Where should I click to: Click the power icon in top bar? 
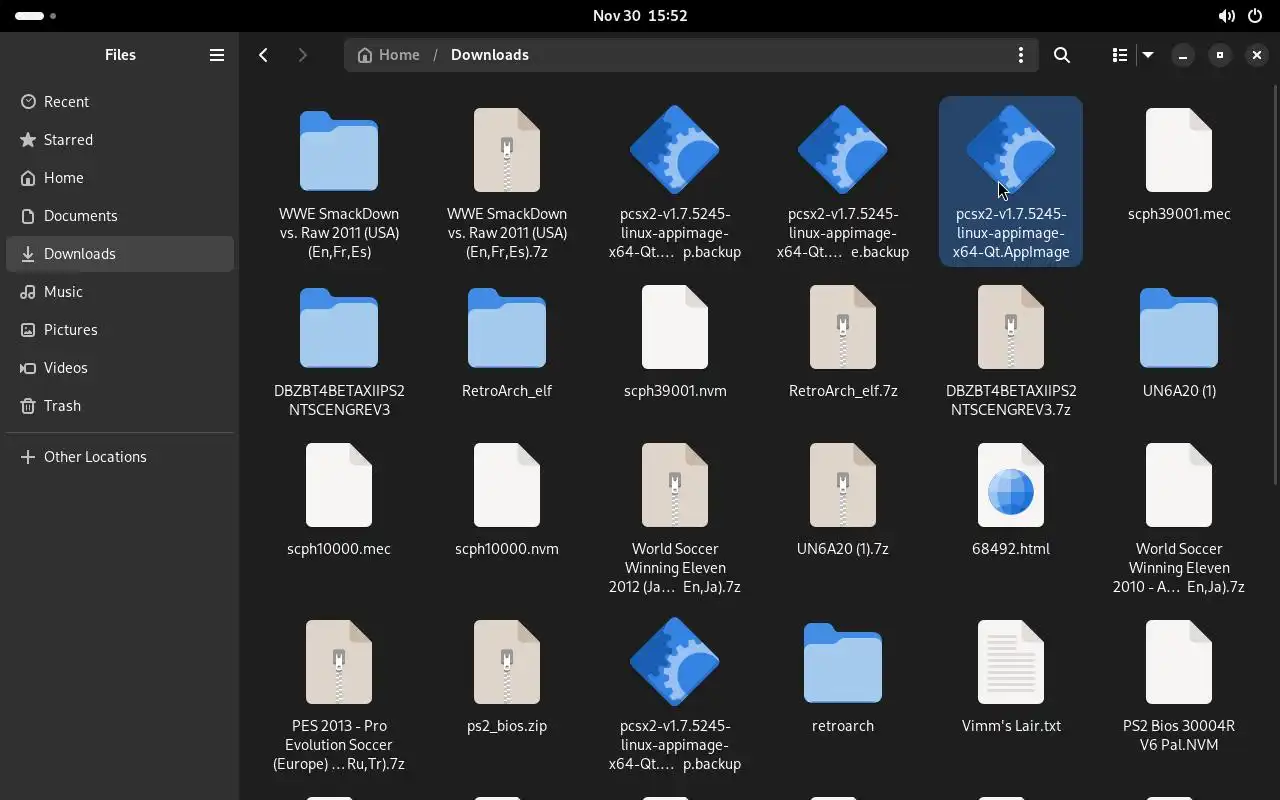pyautogui.click(x=1255, y=16)
